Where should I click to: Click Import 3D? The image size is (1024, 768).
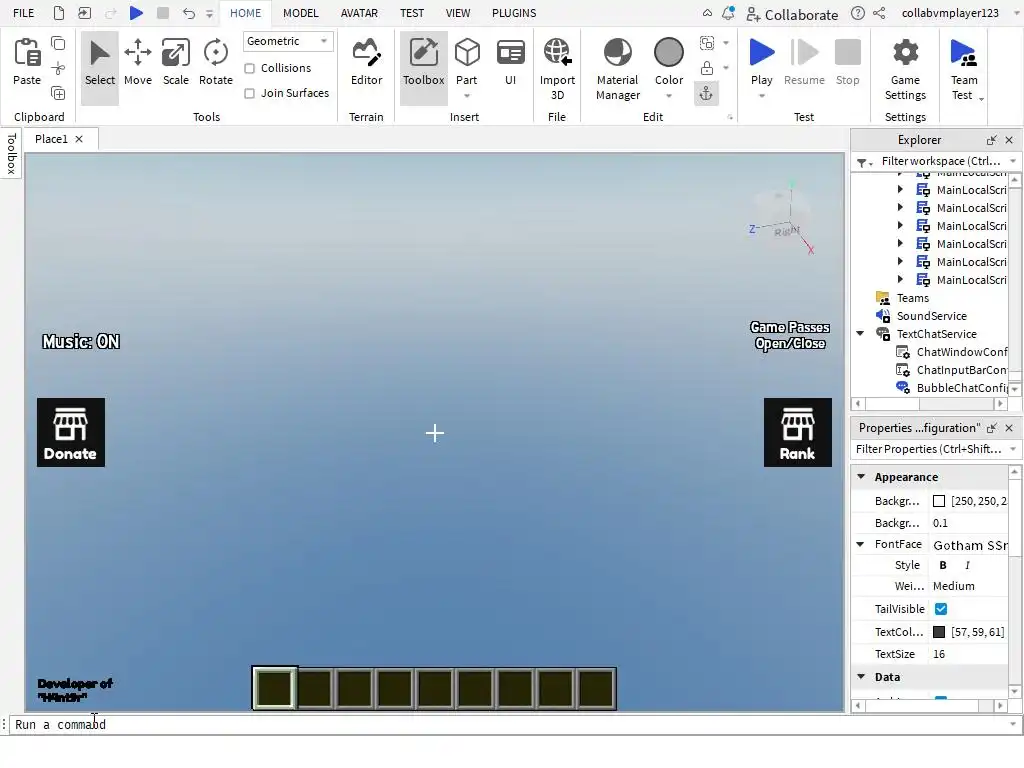coord(557,69)
